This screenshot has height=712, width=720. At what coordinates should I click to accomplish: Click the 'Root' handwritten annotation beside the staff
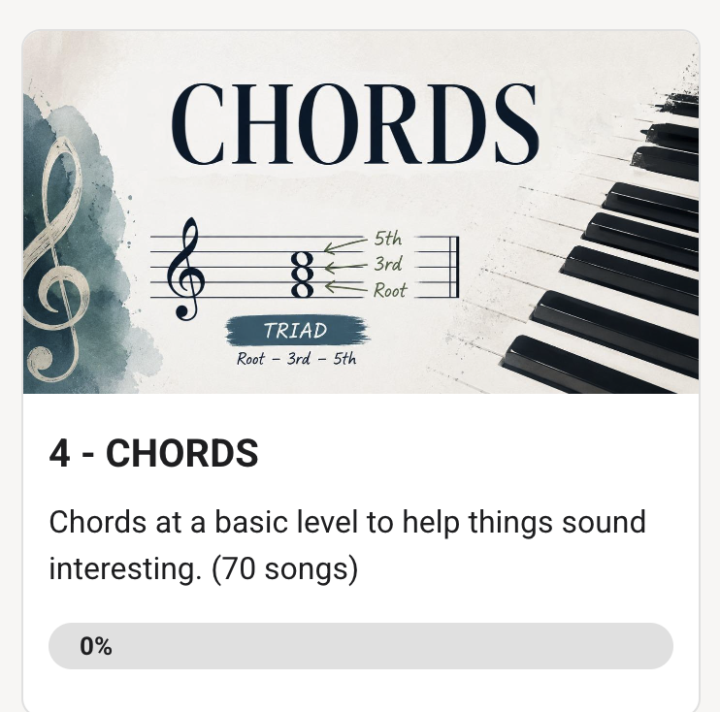tap(390, 290)
